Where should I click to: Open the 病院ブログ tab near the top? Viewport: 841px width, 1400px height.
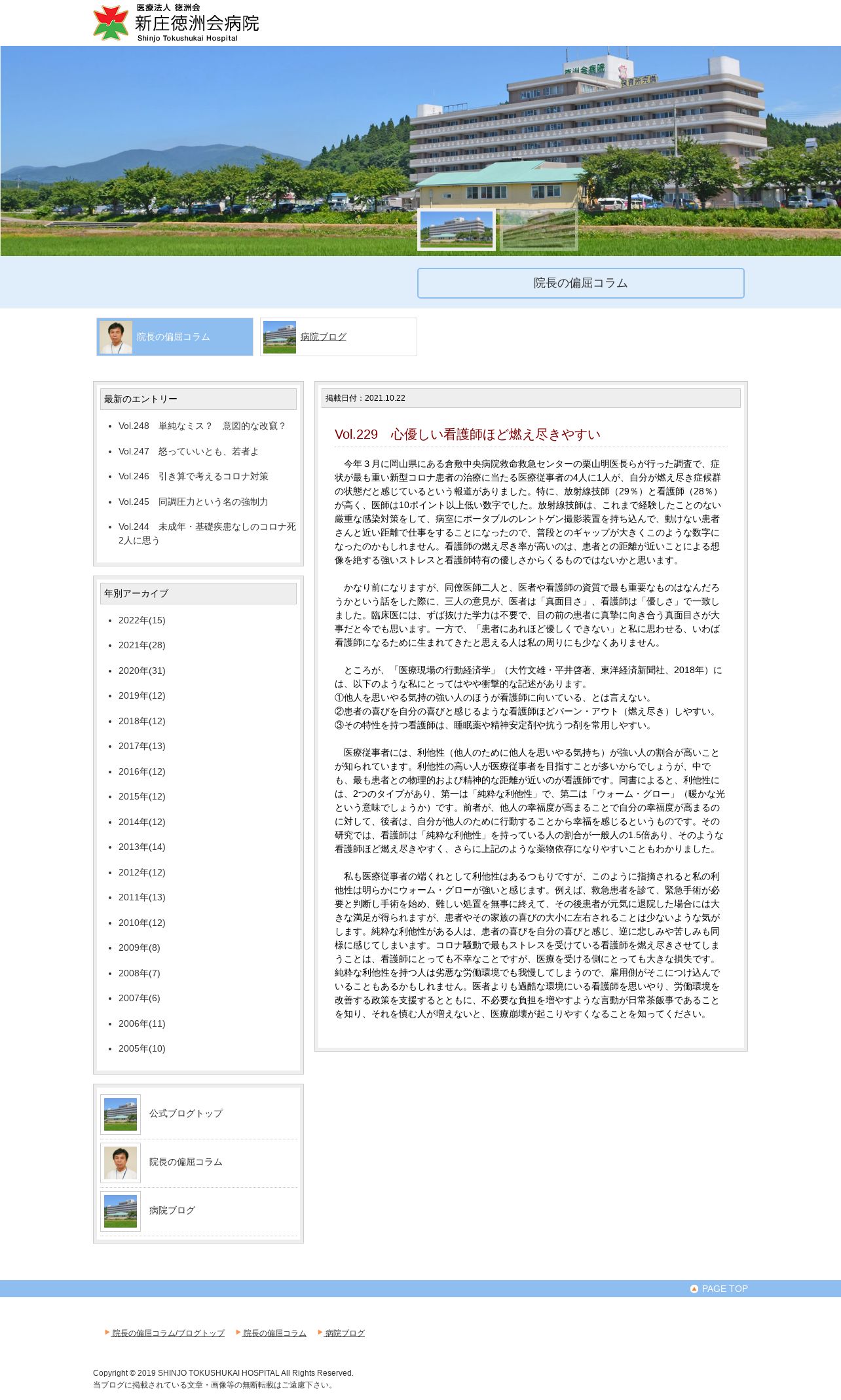339,337
